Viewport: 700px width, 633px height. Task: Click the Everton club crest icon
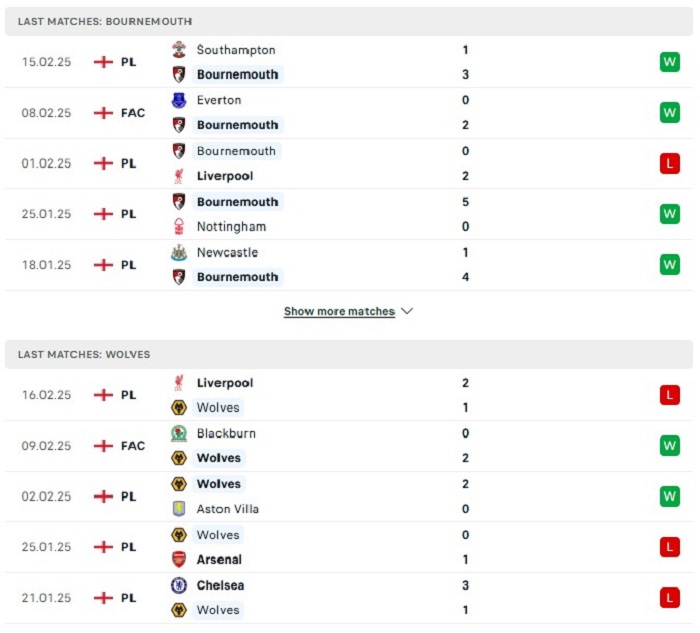[179, 100]
